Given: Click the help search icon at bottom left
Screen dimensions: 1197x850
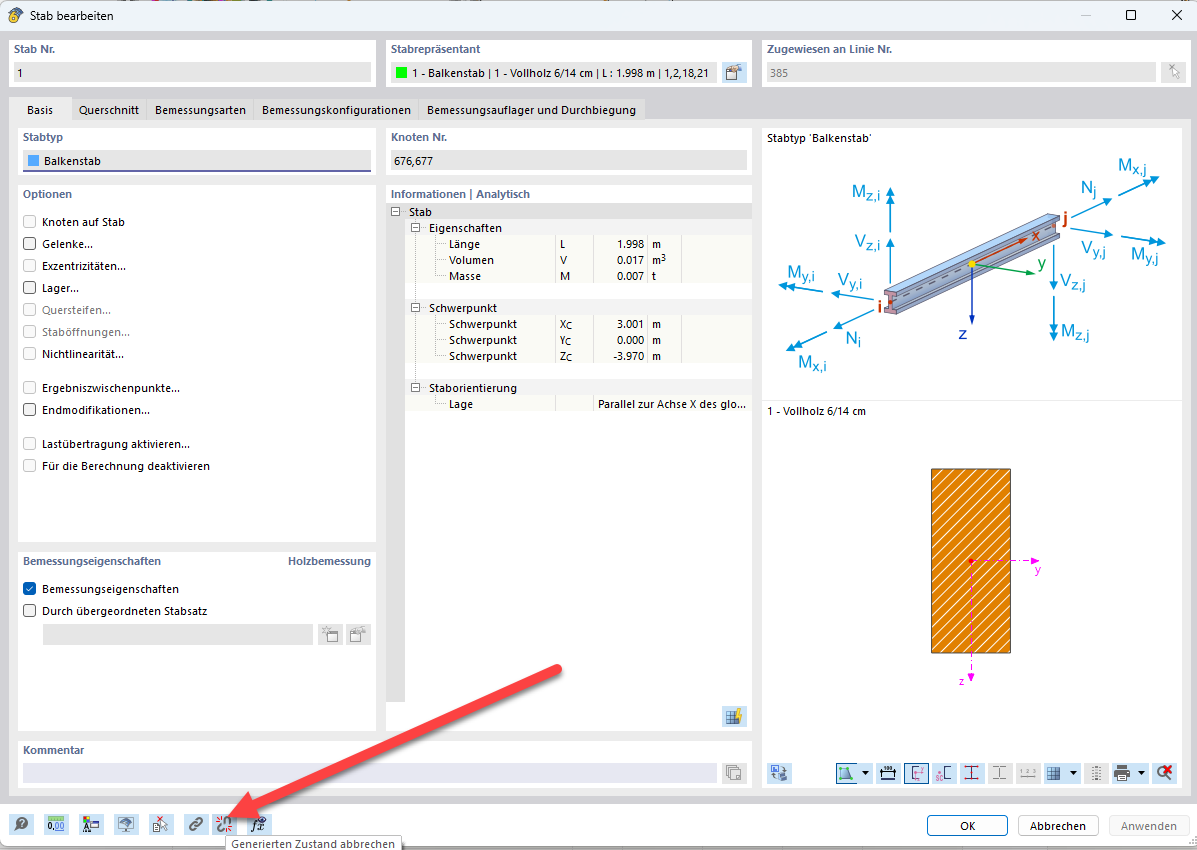Looking at the screenshot, I should tap(21, 825).
